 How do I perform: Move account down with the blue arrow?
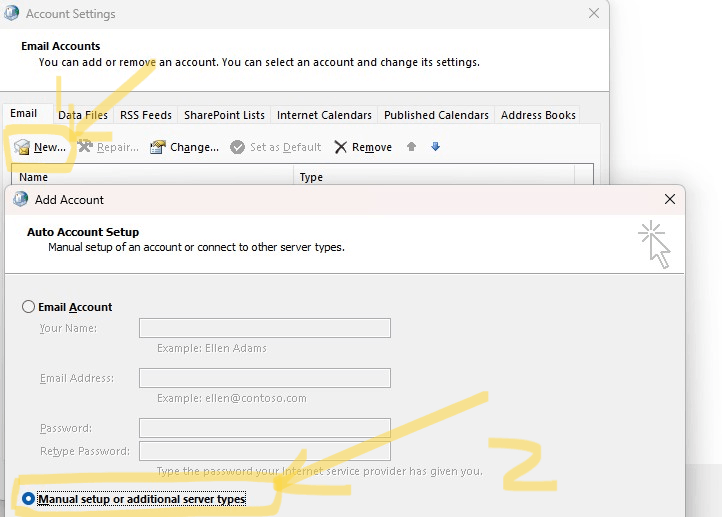[x=435, y=147]
